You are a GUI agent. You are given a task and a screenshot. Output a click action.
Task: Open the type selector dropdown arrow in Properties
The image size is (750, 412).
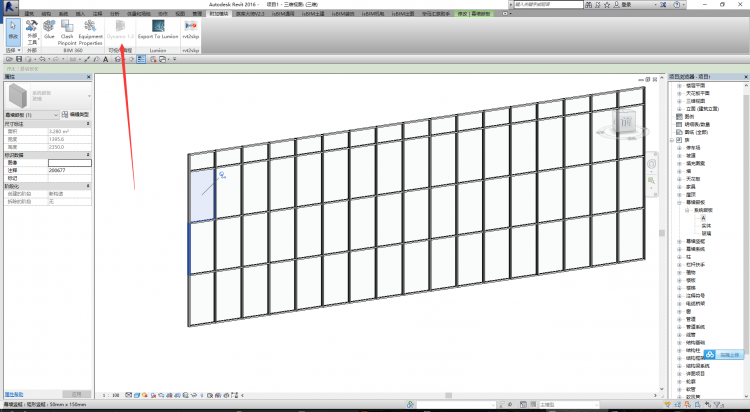(89, 96)
